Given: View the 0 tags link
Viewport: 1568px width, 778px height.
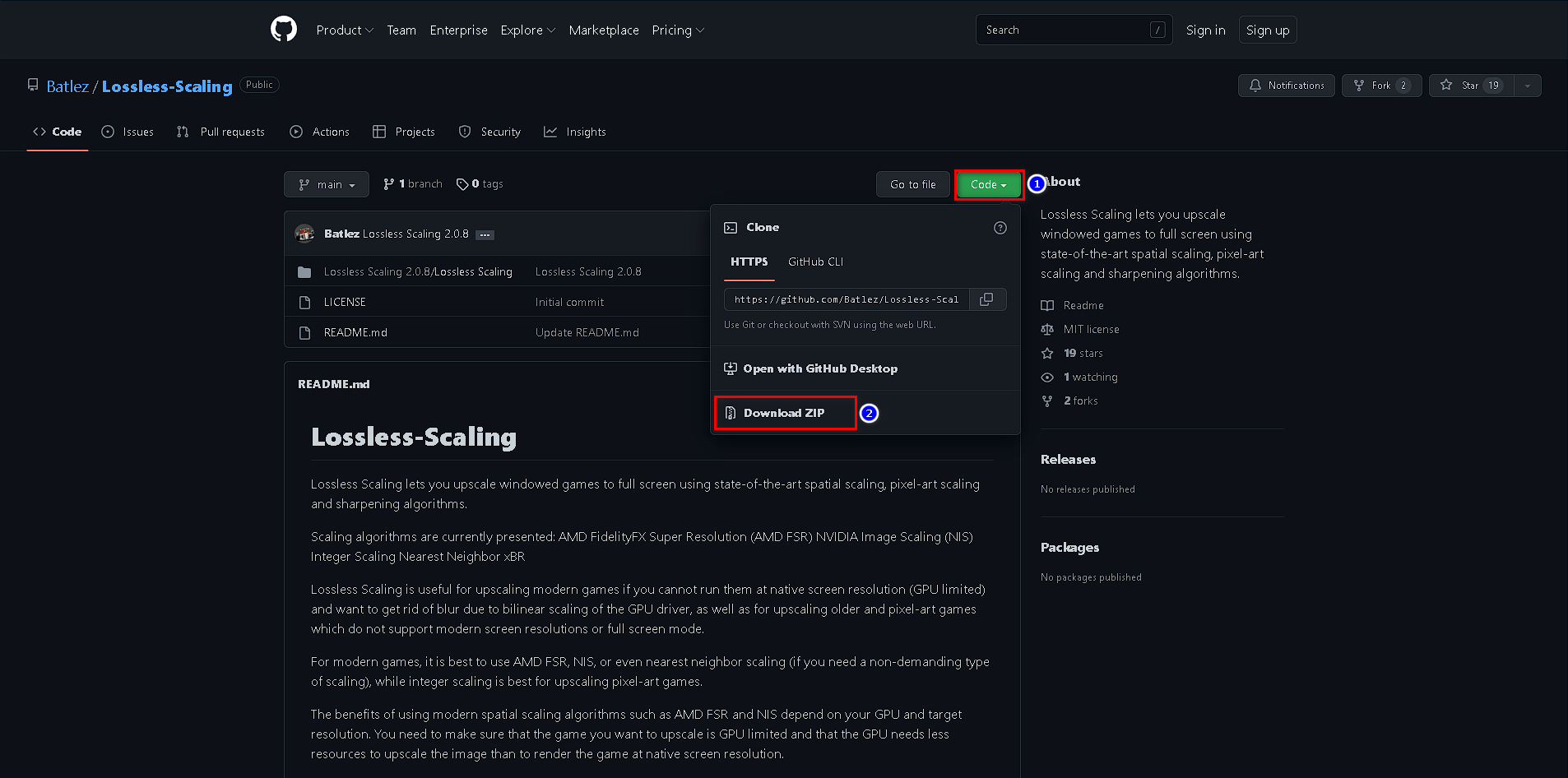Looking at the screenshot, I should coord(480,184).
